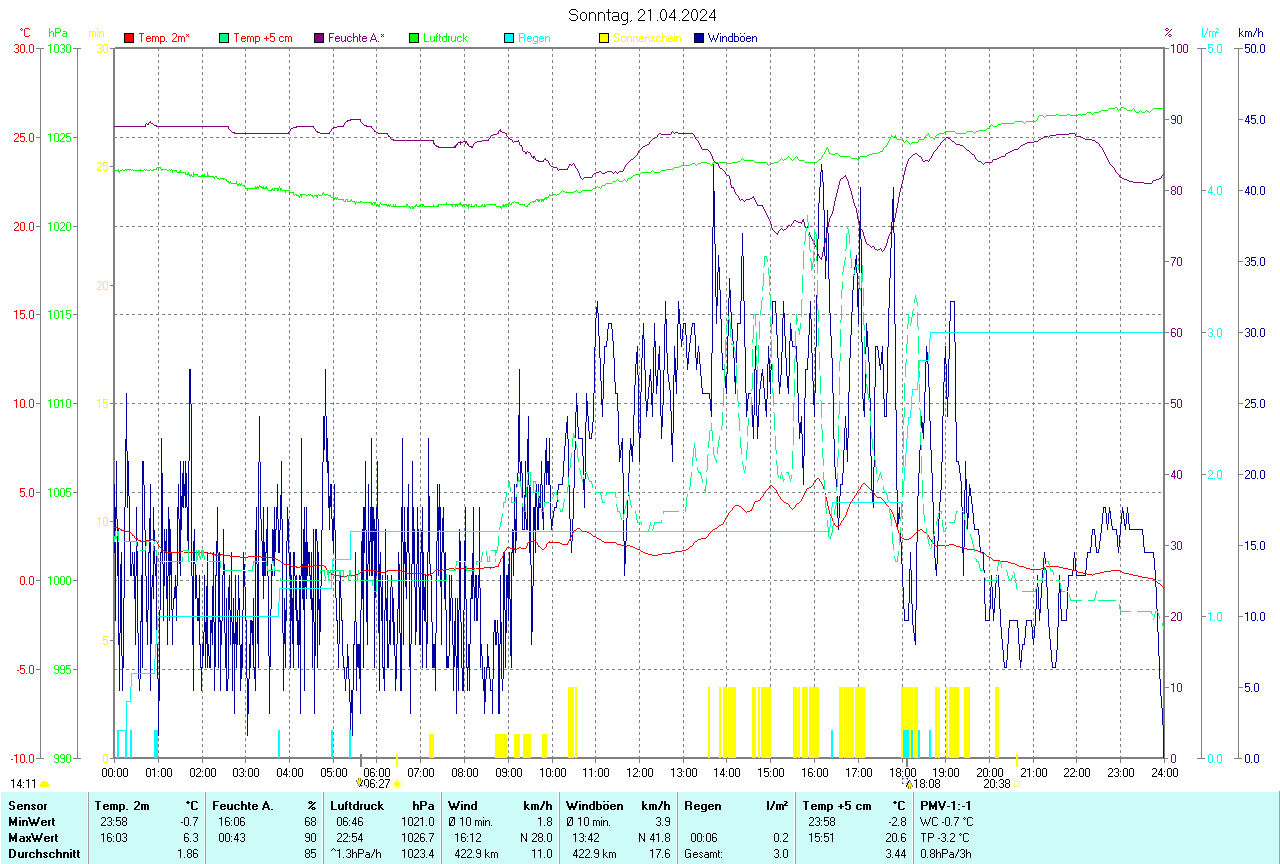Click the Durchschnitt row label
Screen dimensions: 1280x864
click(42, 853)
